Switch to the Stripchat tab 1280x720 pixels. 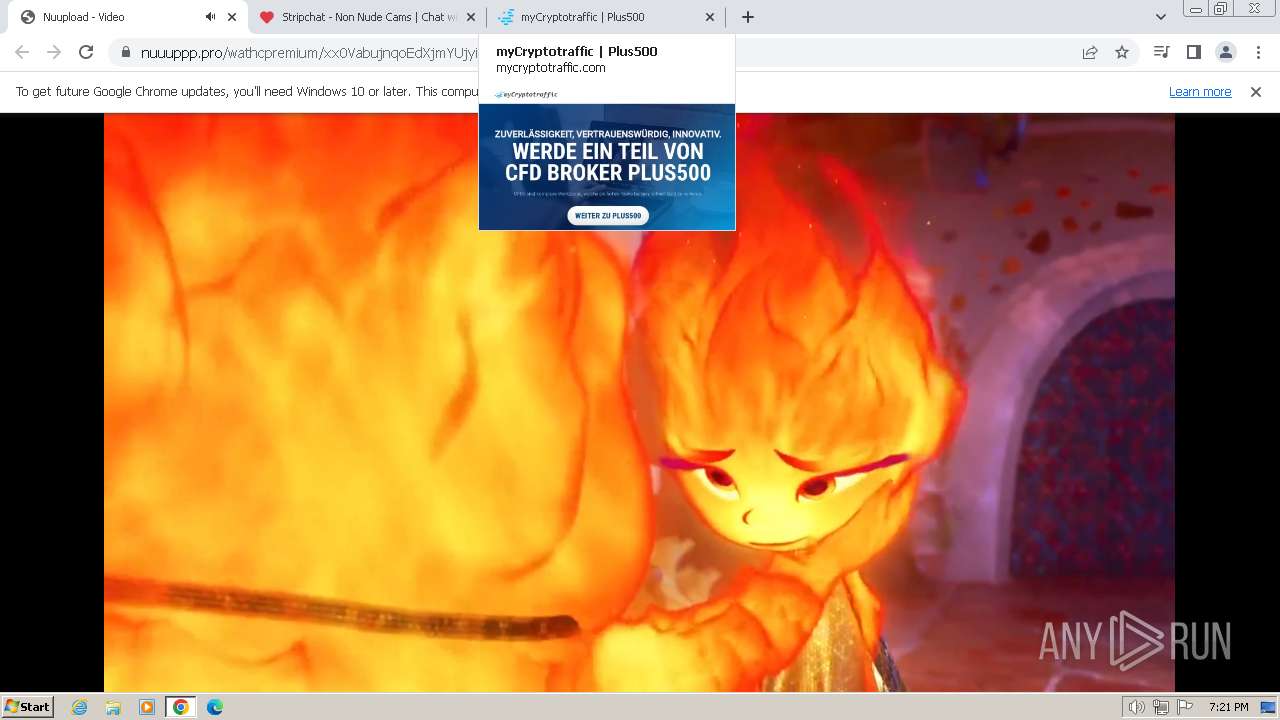pos(368,17)
